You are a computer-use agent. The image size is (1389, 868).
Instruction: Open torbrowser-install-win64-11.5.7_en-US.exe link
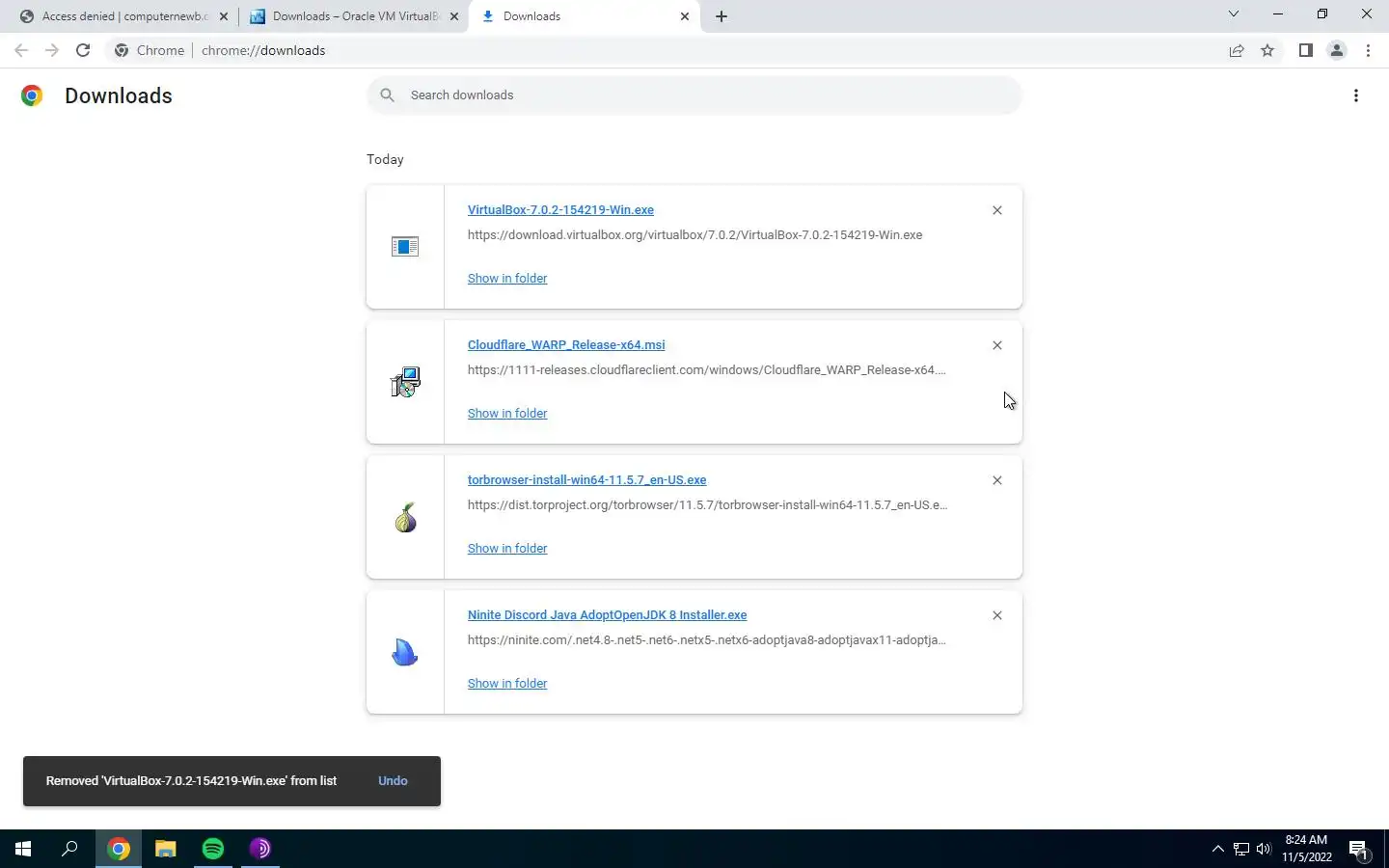[586, 480]
